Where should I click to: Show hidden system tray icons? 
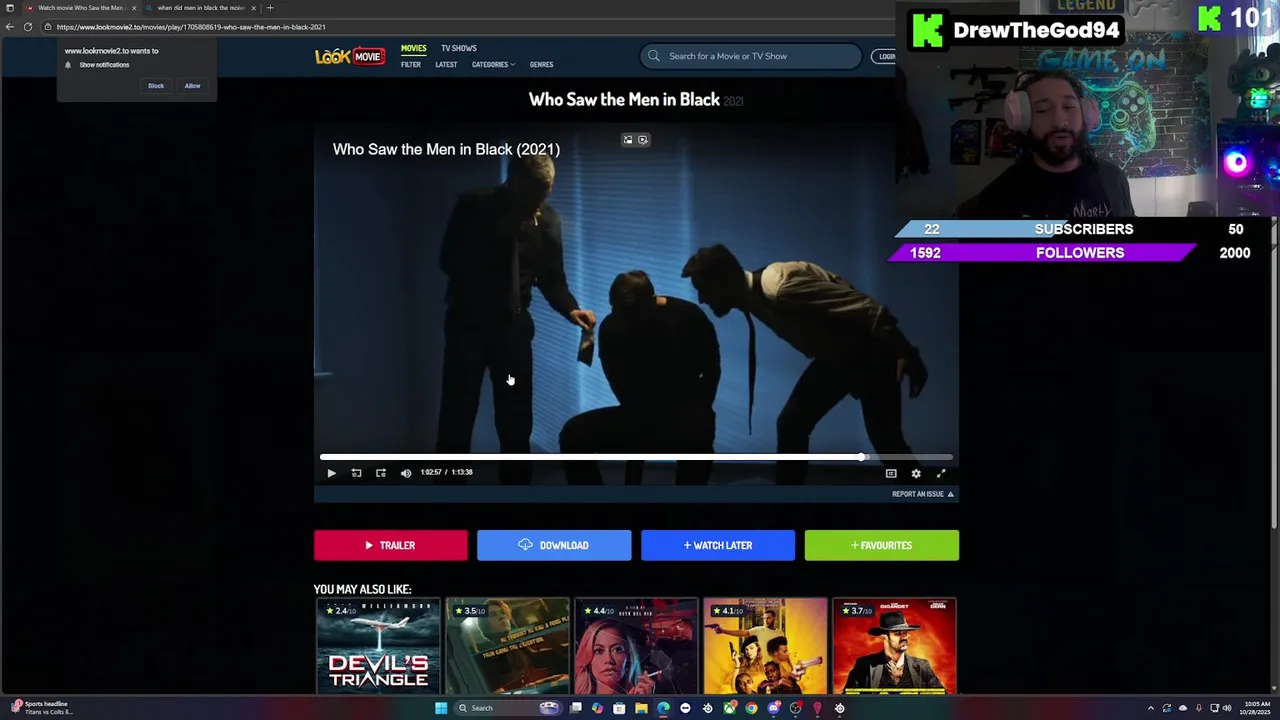pyautogui.click(x=1151, y=708)
